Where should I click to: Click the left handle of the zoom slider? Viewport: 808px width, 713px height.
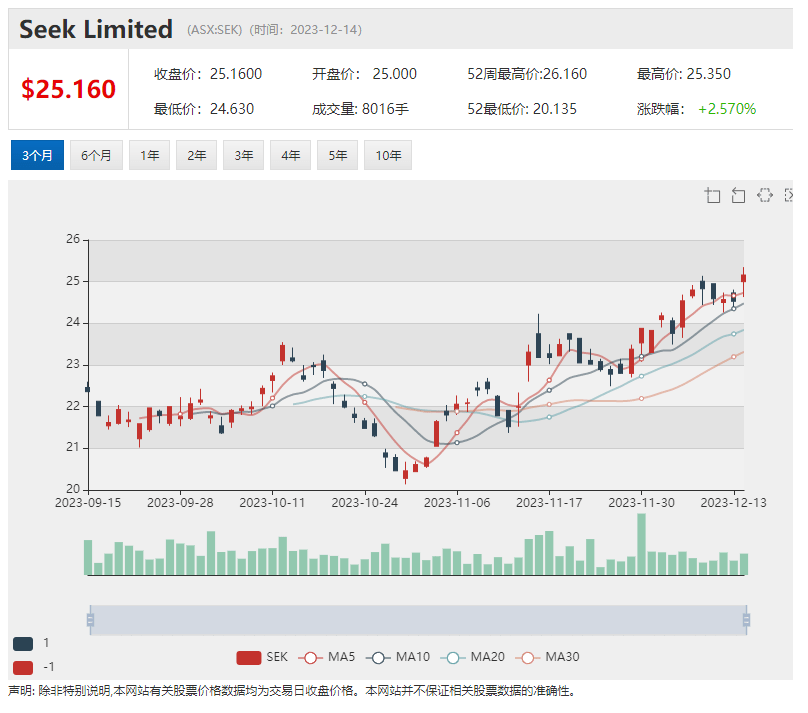pyautogui.click(x=90, y=620)
